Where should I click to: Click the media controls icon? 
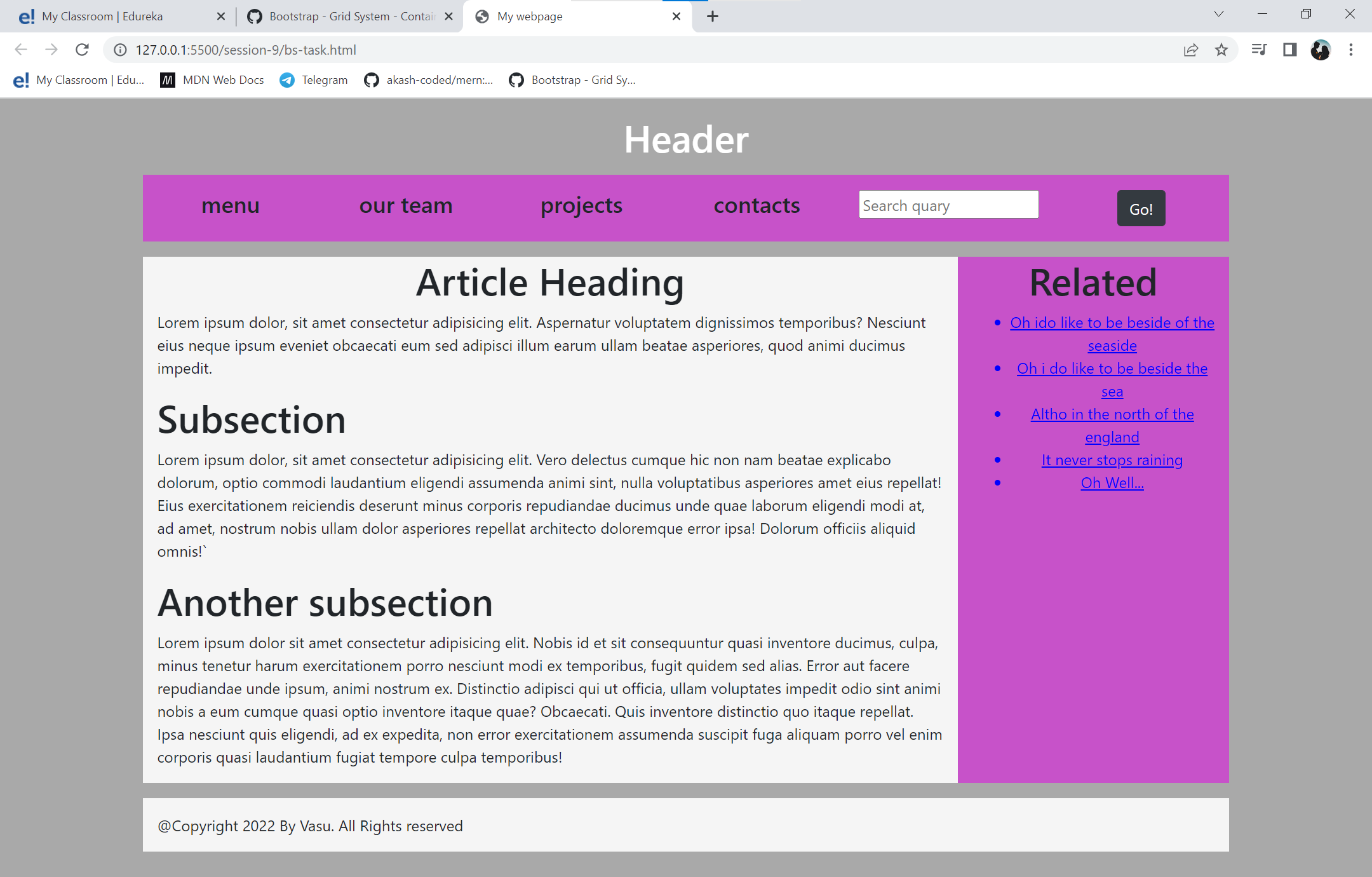click(1258, 50)
